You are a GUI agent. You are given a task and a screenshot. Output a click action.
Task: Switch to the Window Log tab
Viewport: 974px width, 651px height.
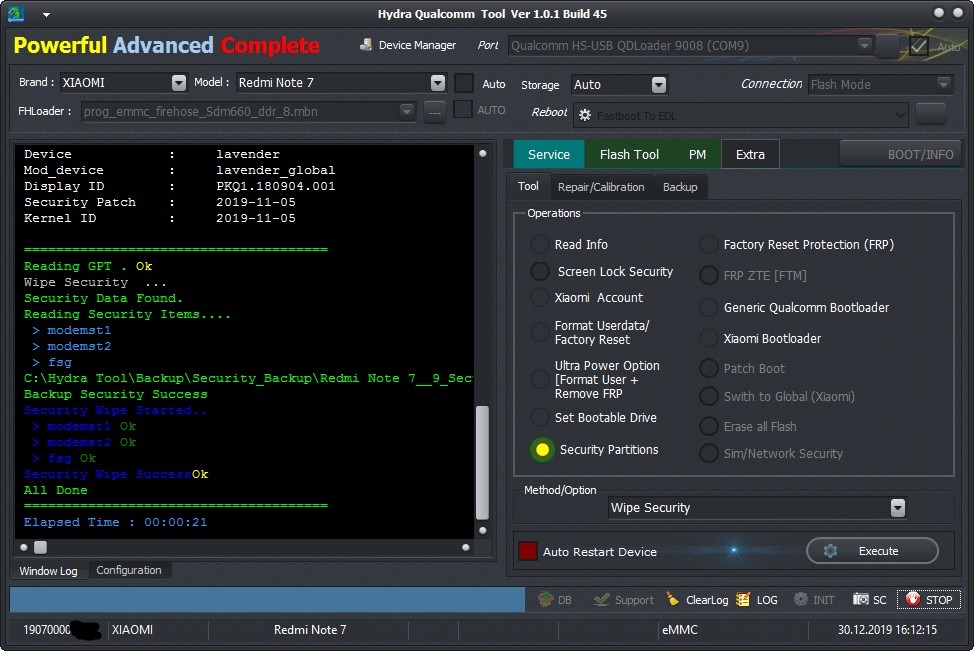point(48,571)
